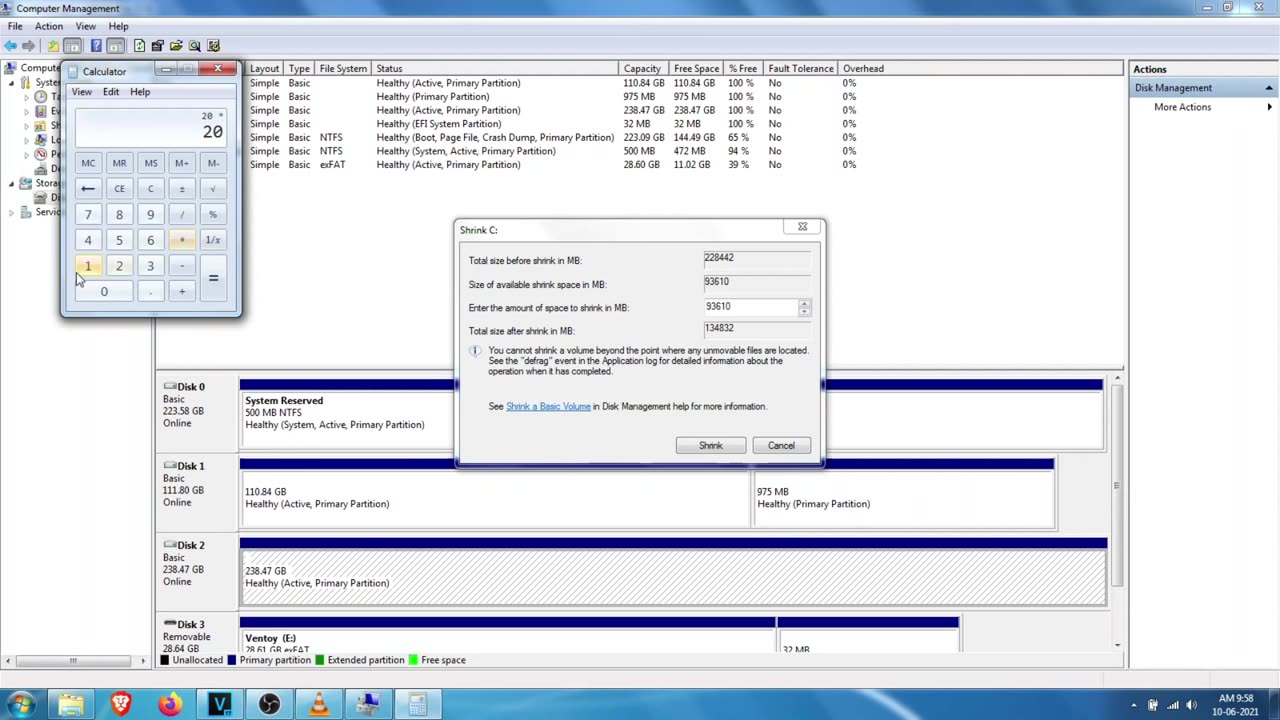Screen dimensions: 1280x720
Task: Open the File menu in Computer Management
Action: coord(15,26)
